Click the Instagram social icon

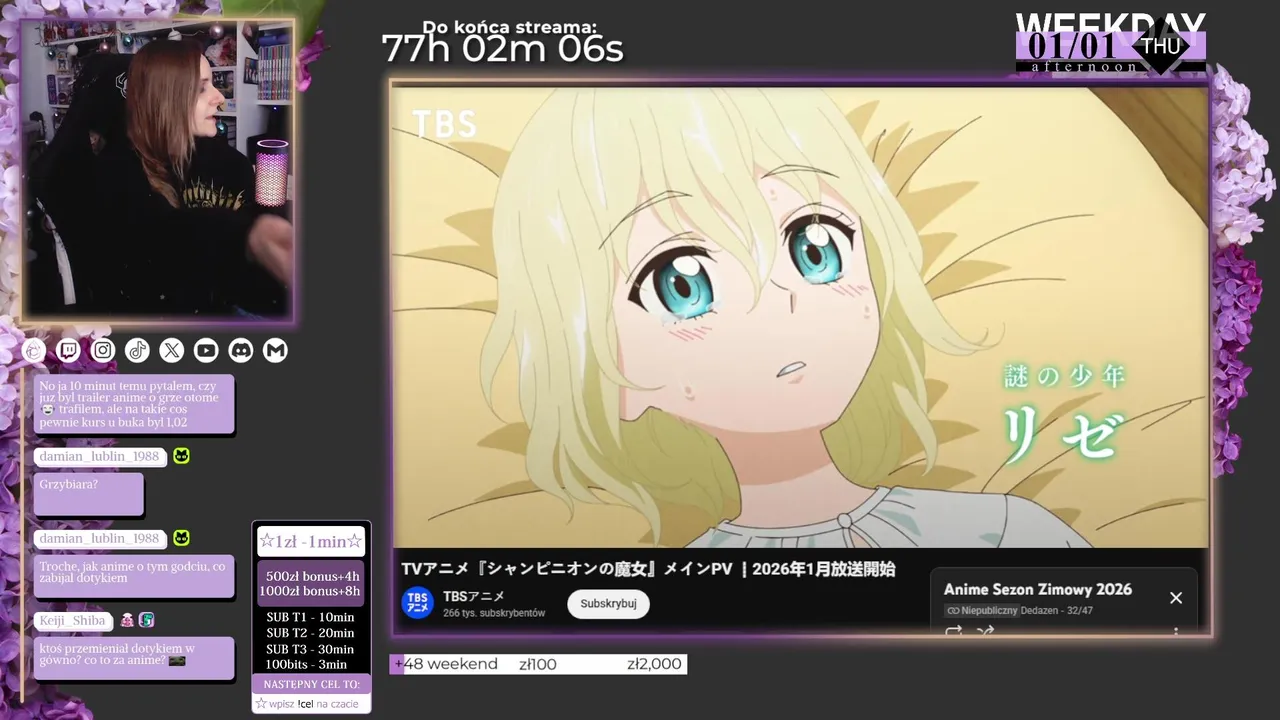(103, 350)
